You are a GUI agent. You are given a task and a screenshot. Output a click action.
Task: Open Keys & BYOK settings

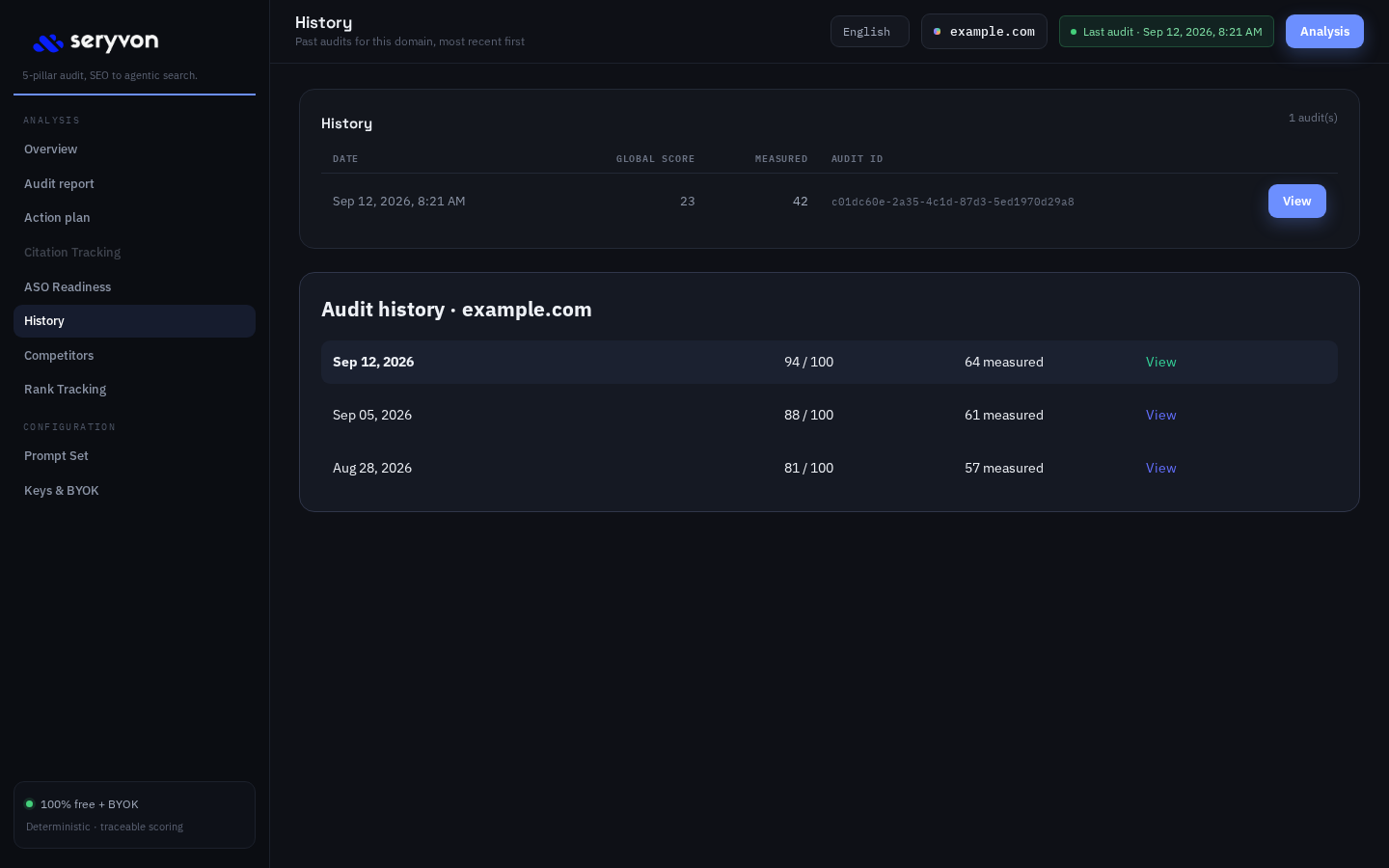tap(134, 491)
